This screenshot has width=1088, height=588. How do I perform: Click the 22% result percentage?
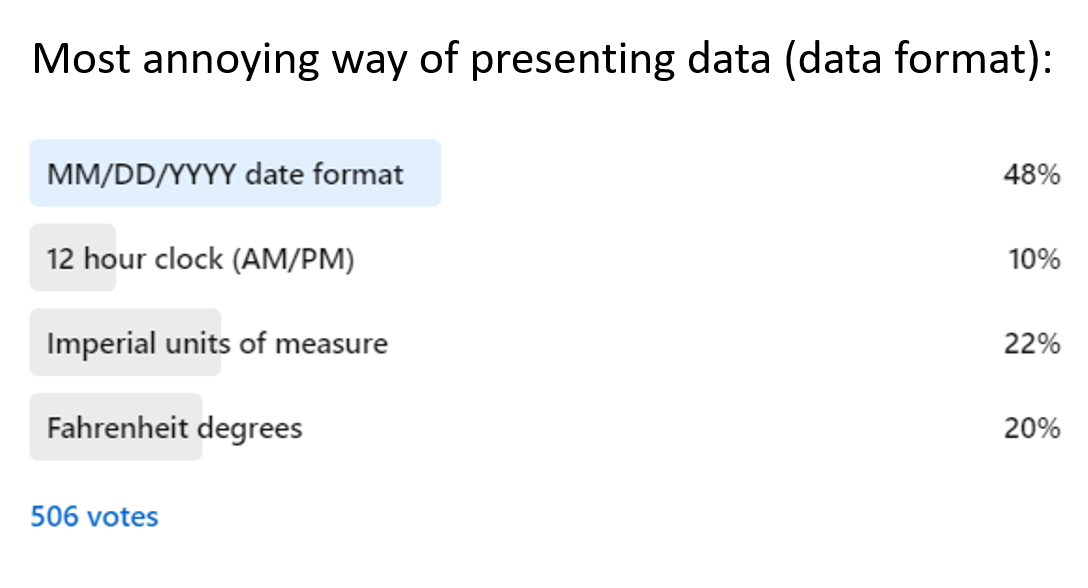pos(1031,344)
